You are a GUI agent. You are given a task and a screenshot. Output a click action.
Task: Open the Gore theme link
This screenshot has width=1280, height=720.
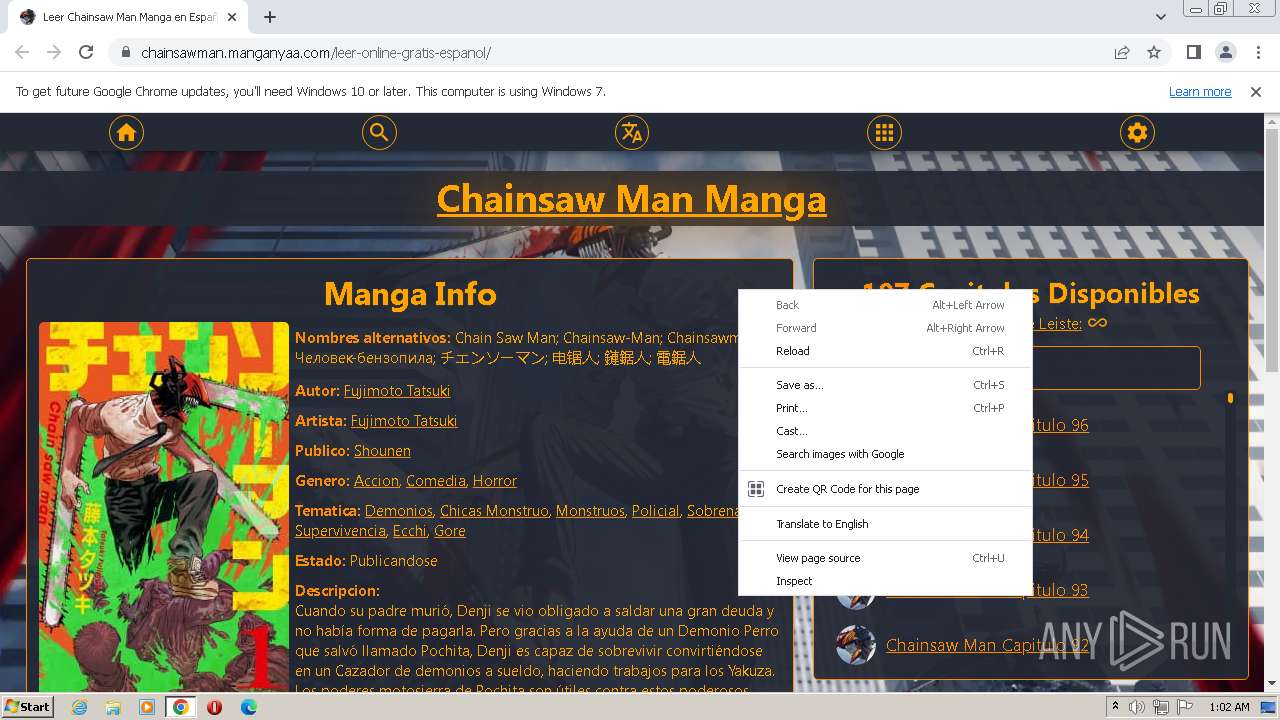(449, 531)
